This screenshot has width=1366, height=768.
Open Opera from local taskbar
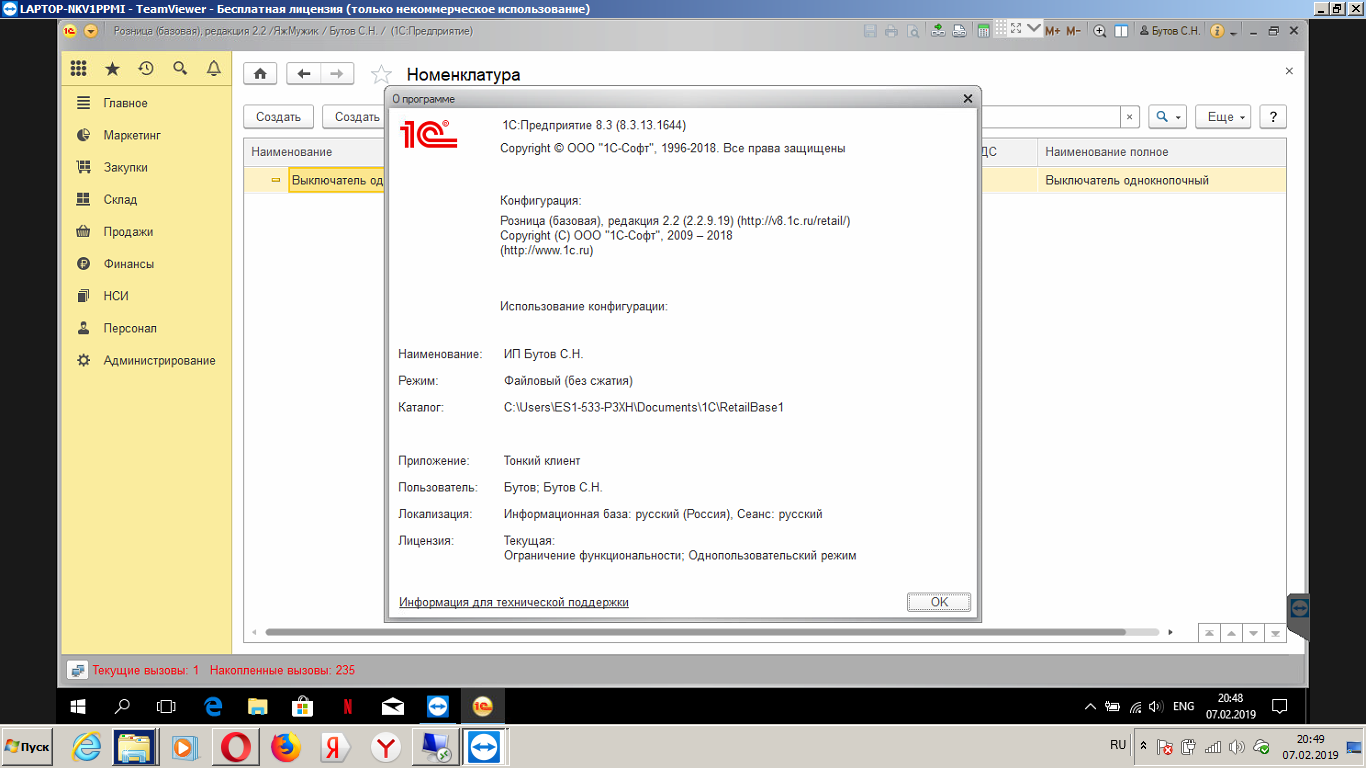[x=235, y=747]
